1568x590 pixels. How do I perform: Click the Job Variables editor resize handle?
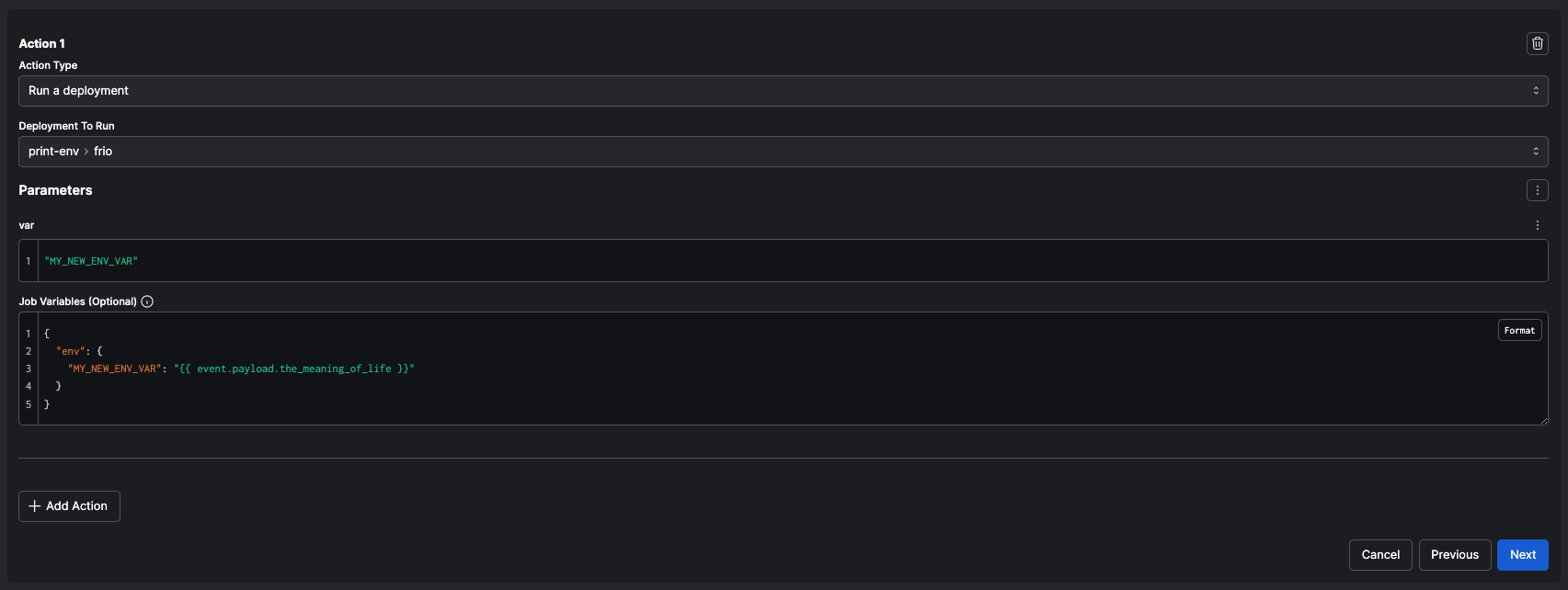pyautogui.click(x=1544, y=419)
